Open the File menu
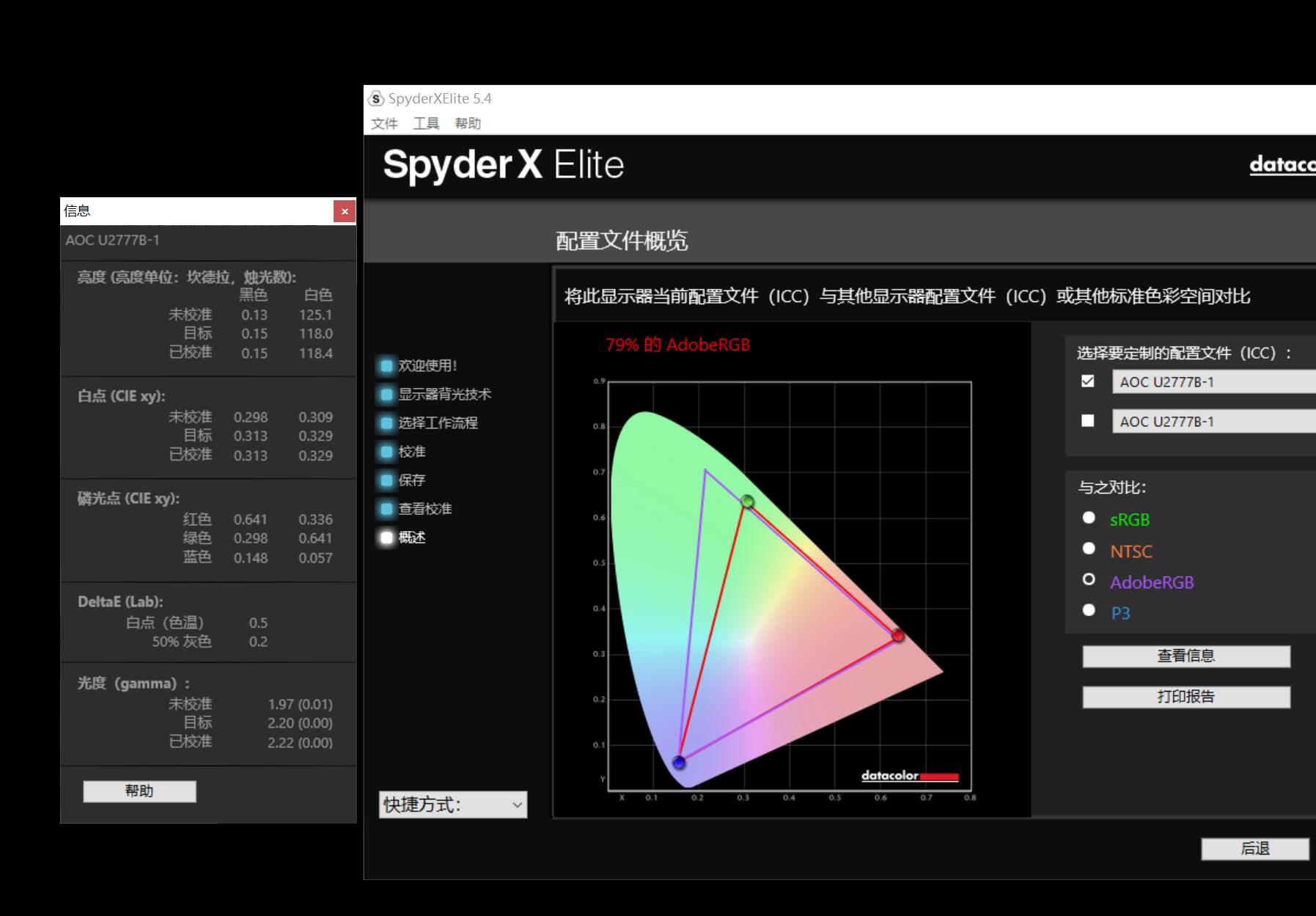The width and height of the screenshot is (1316, 916). pos(384,123)
